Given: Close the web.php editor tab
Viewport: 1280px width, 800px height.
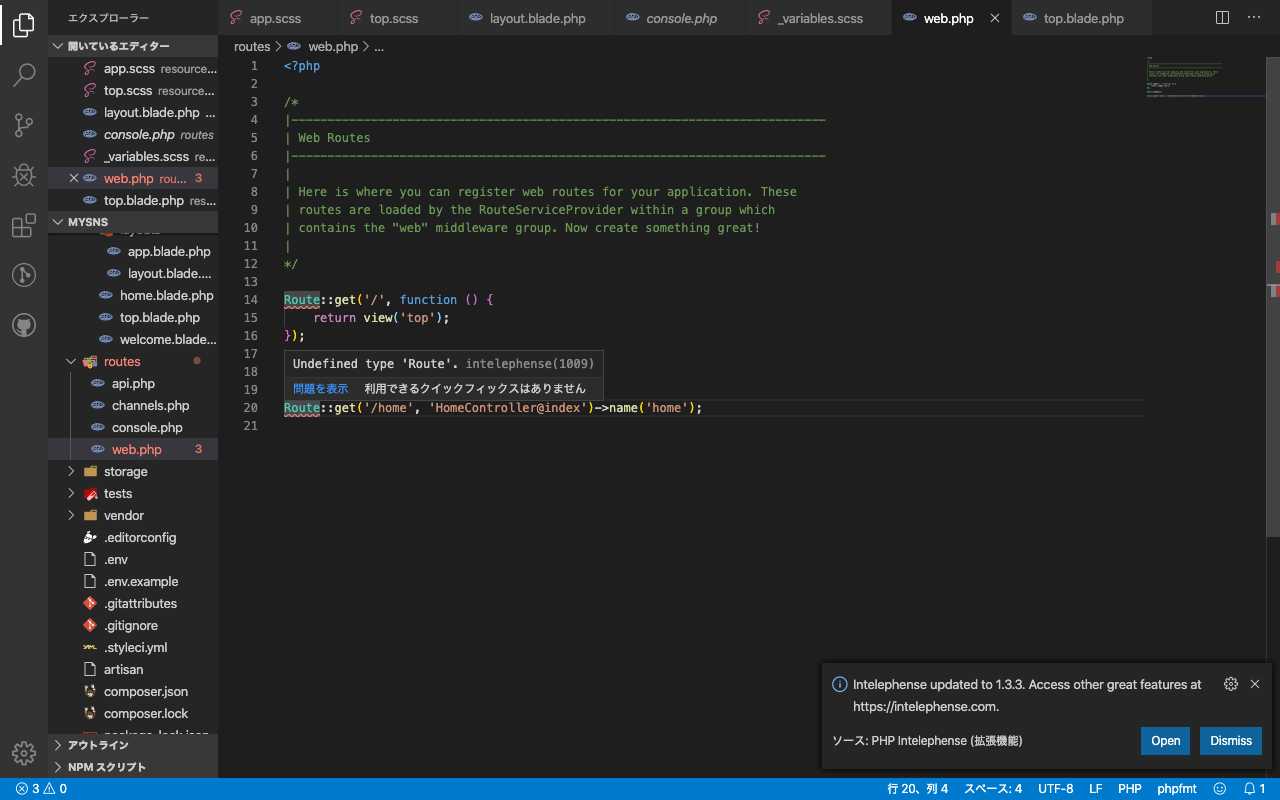Looking at the screenshot, I should 994,18.
